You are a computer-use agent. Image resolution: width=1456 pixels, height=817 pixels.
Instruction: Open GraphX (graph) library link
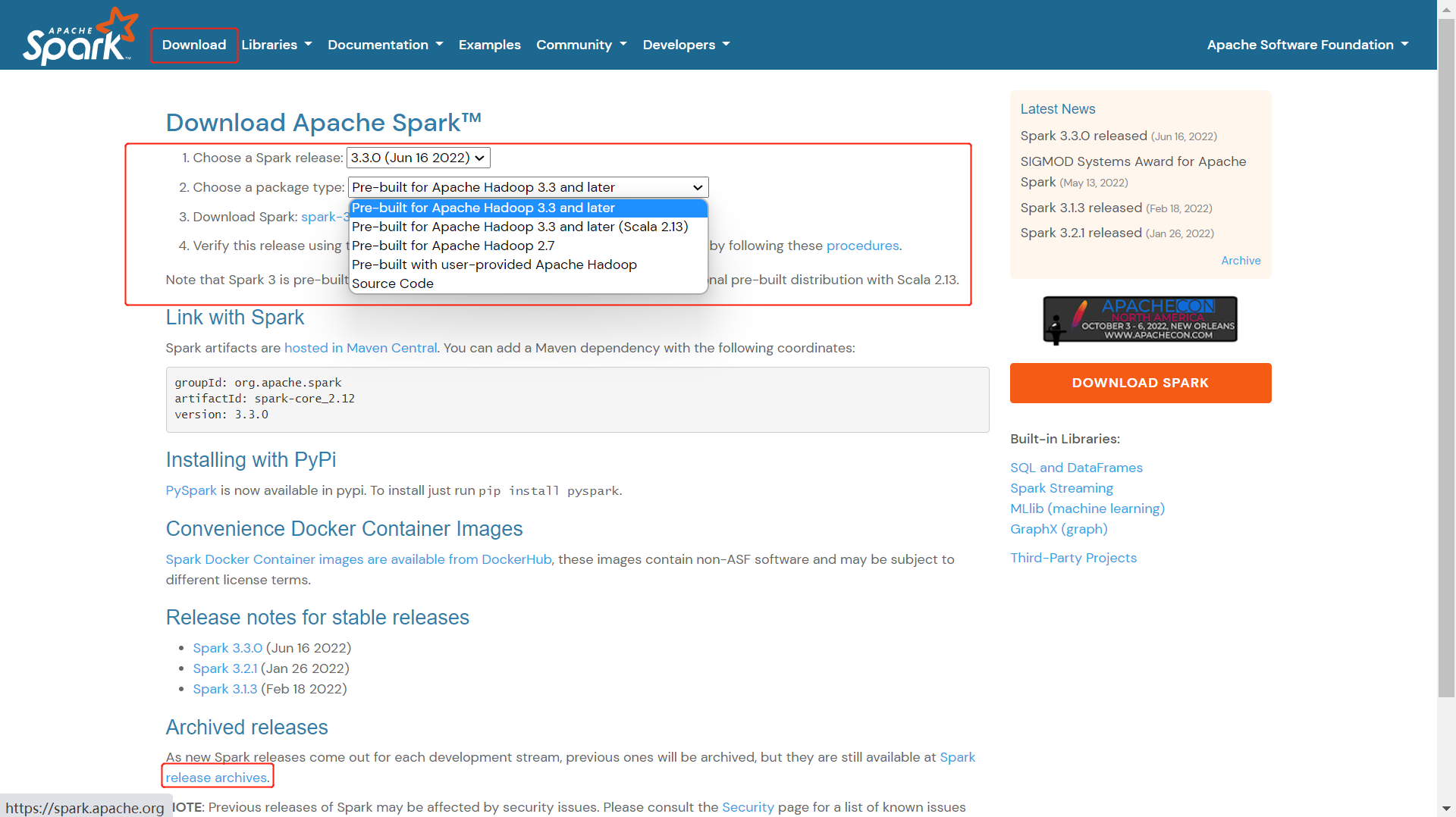tap(1059, 529)
